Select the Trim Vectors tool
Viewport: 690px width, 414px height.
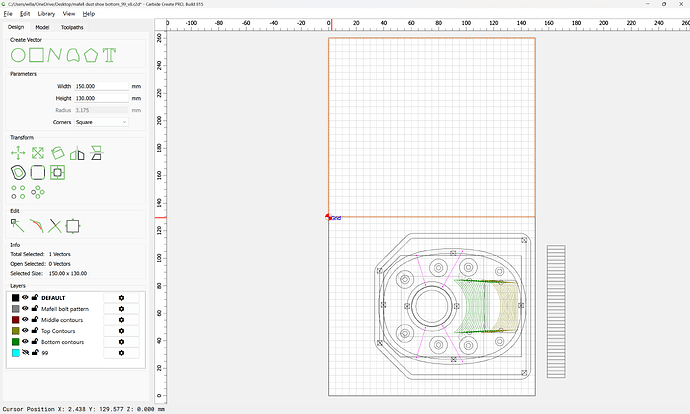pyautogui.click(x=37, y=226)
